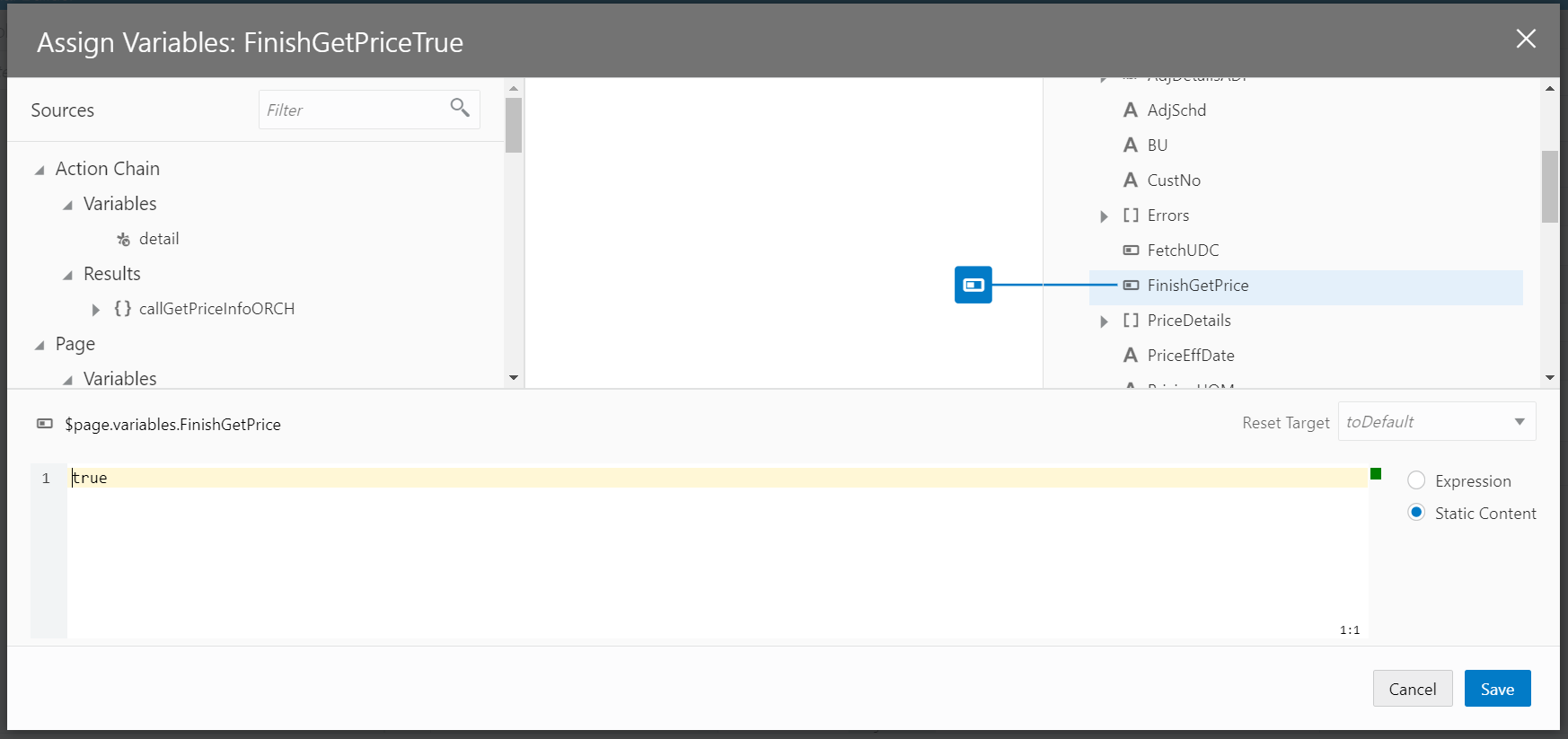Click the object icon beside callGetPriceInfoORCH

click(x=123, y=309)
